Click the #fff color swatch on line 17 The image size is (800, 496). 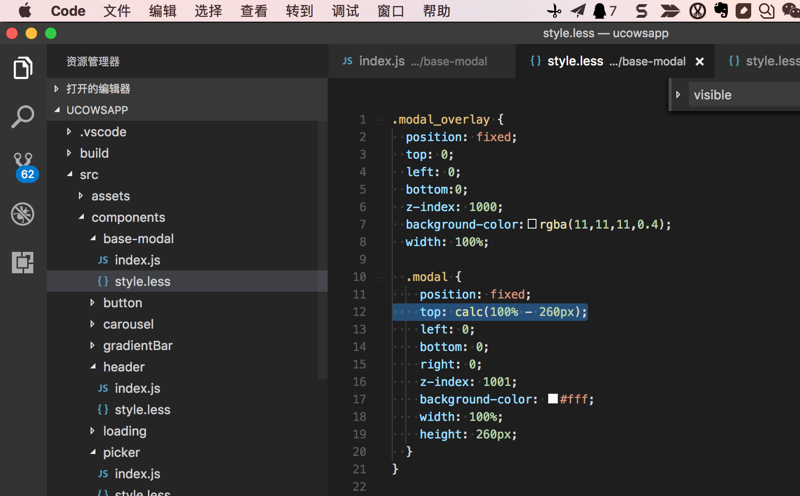(553, 399)
